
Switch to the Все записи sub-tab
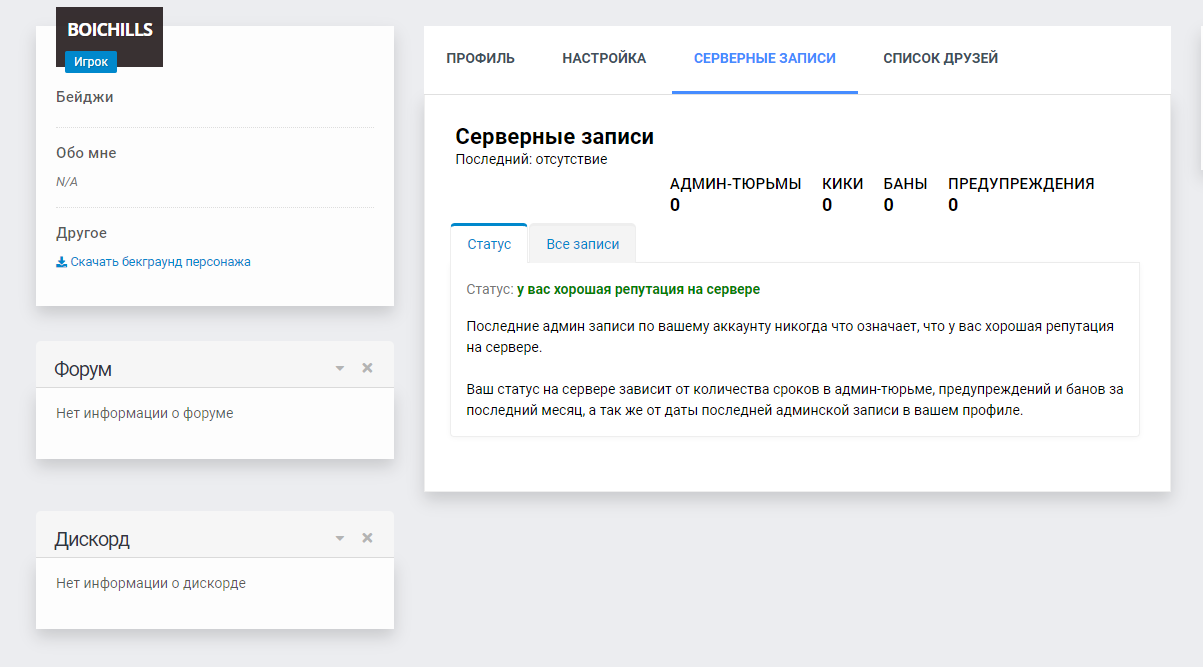pos(583,244)
